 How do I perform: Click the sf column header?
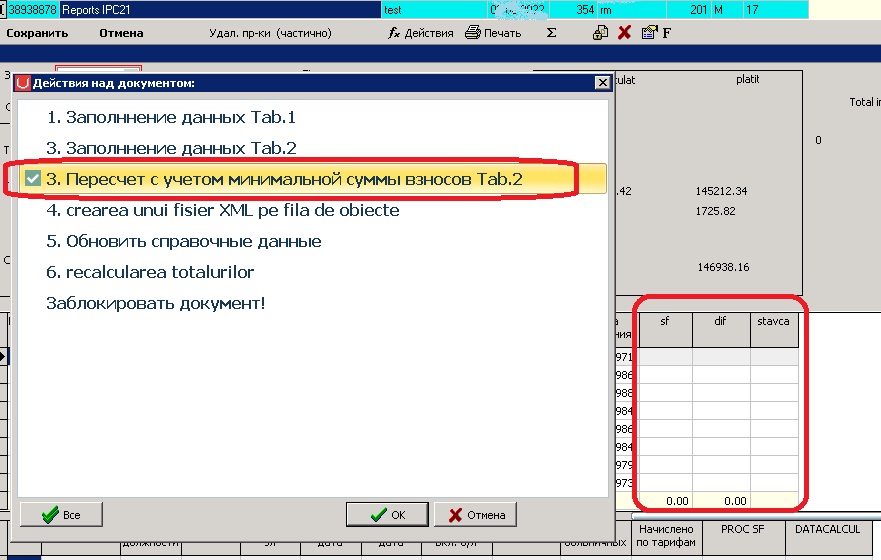[x=665, y=330]
